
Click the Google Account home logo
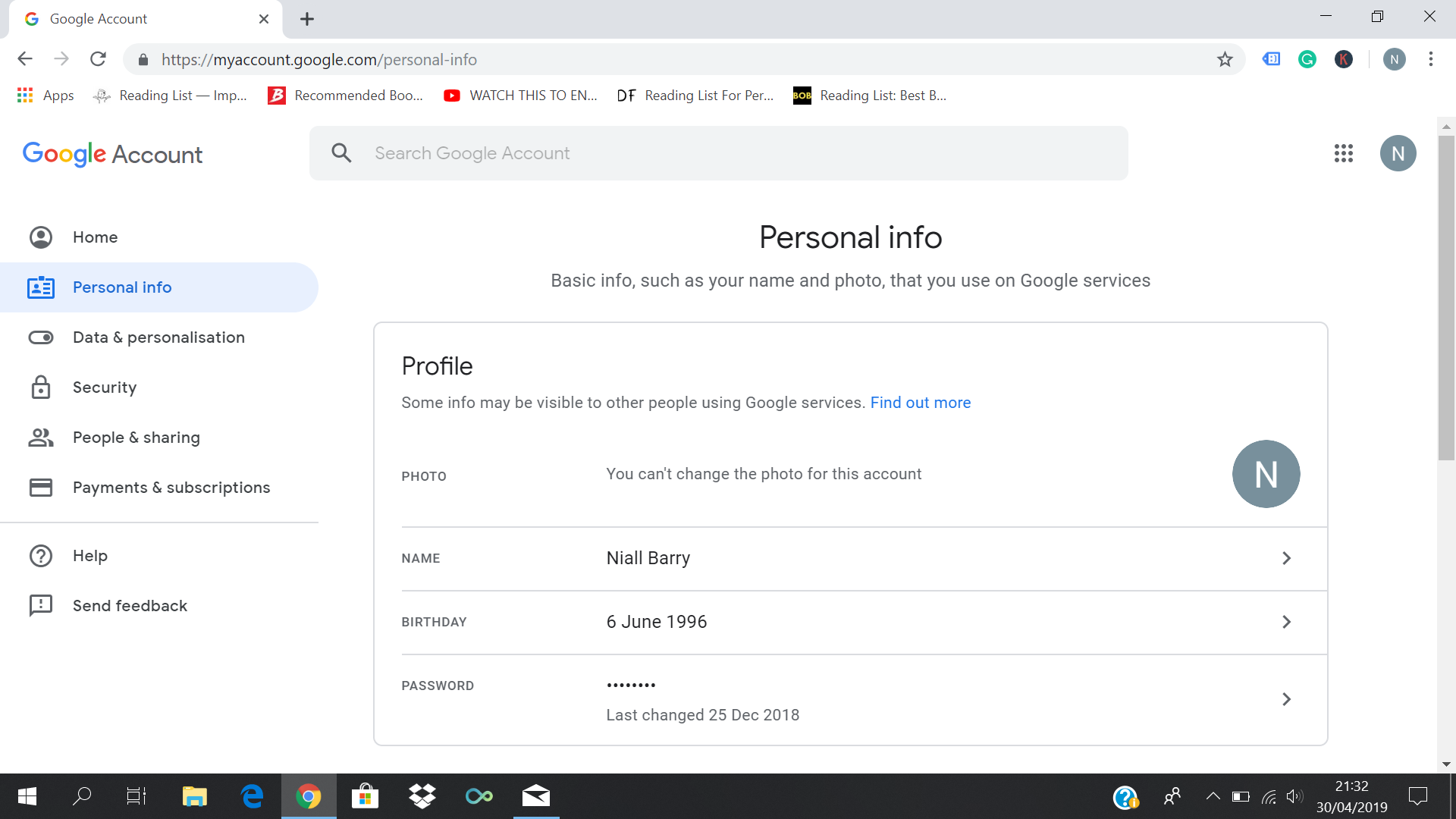click(112, 154)
